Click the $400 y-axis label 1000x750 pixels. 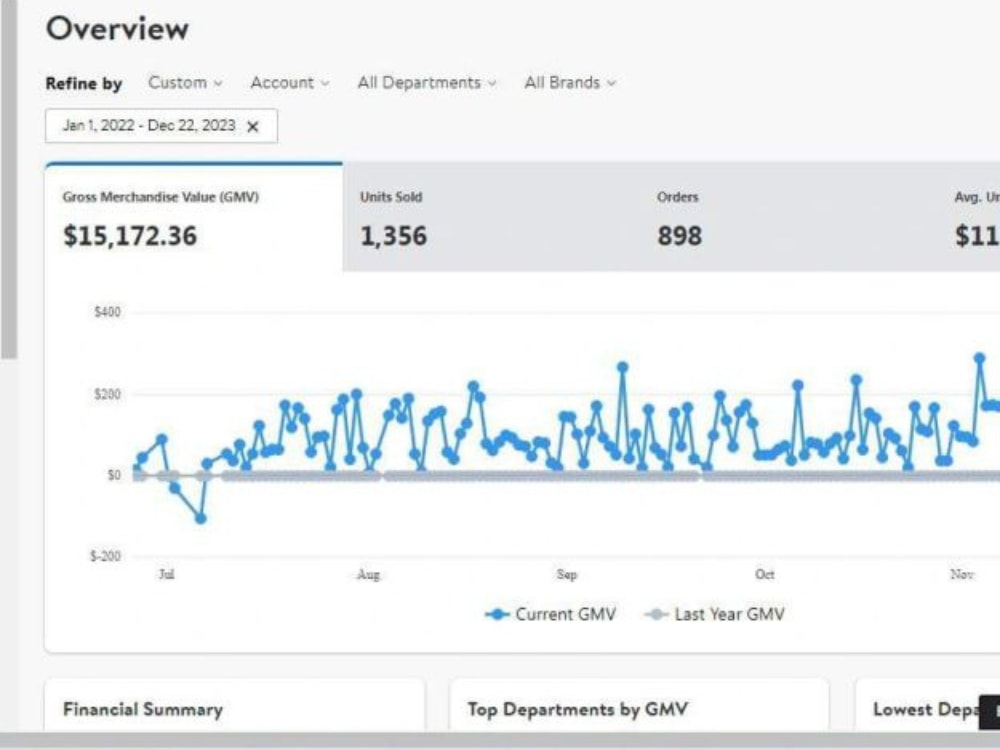(107, 312)
